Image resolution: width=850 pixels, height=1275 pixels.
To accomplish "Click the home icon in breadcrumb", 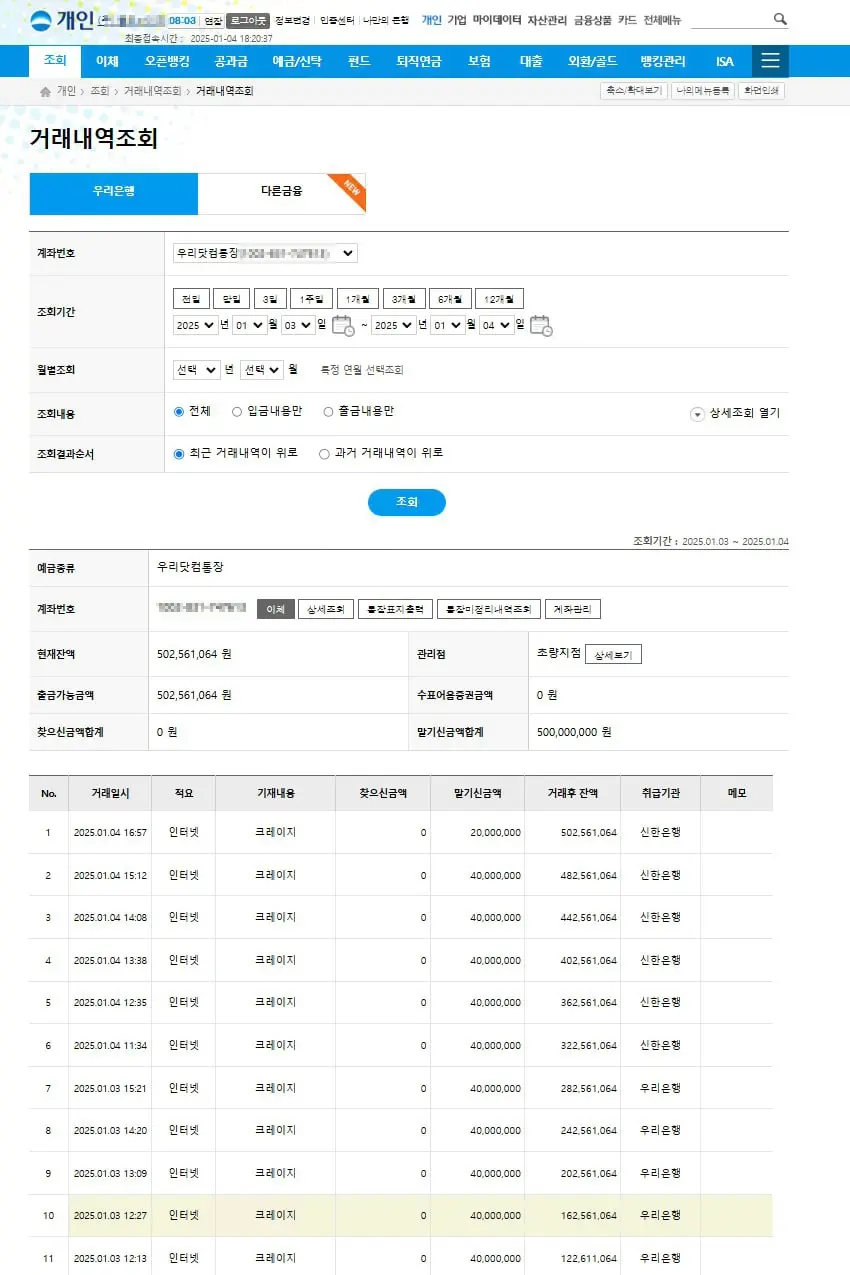I will pos(45,92).
